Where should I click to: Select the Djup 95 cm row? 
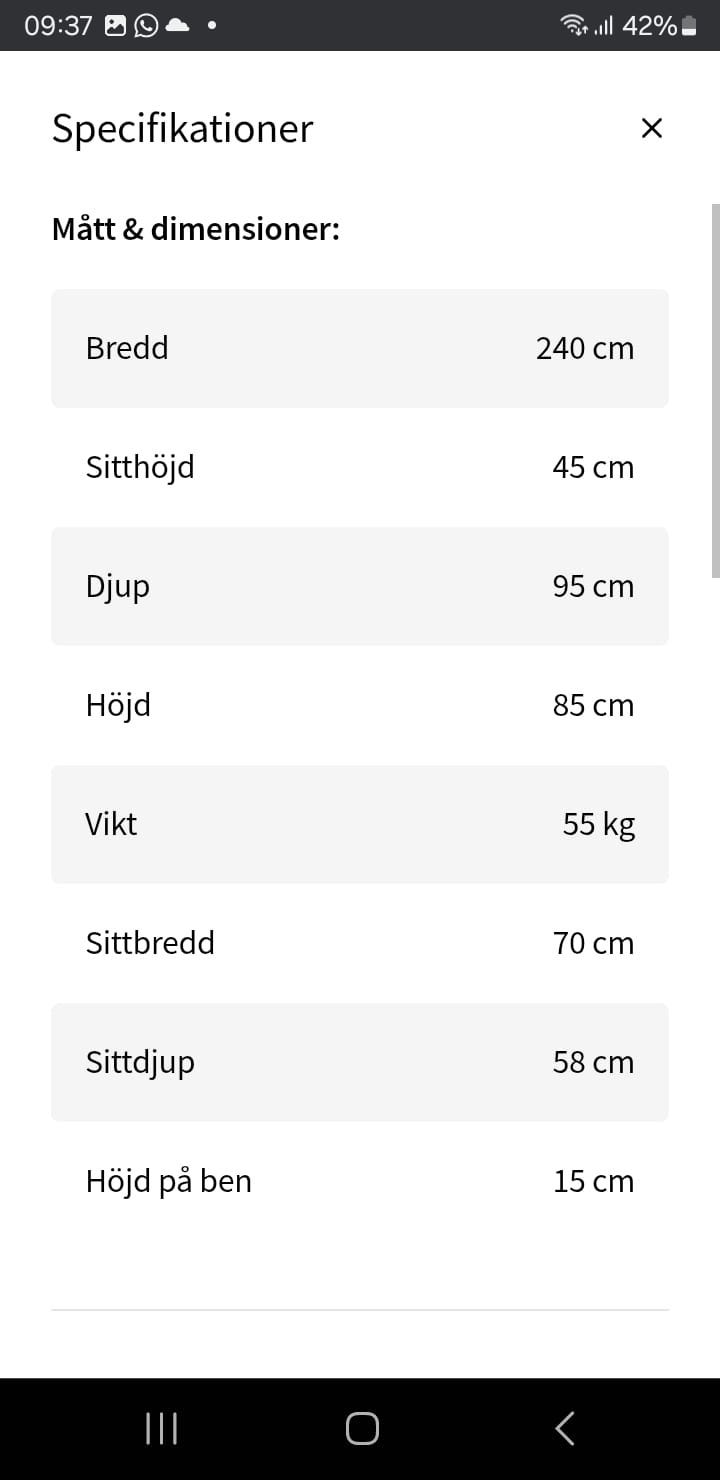[360, 586]
